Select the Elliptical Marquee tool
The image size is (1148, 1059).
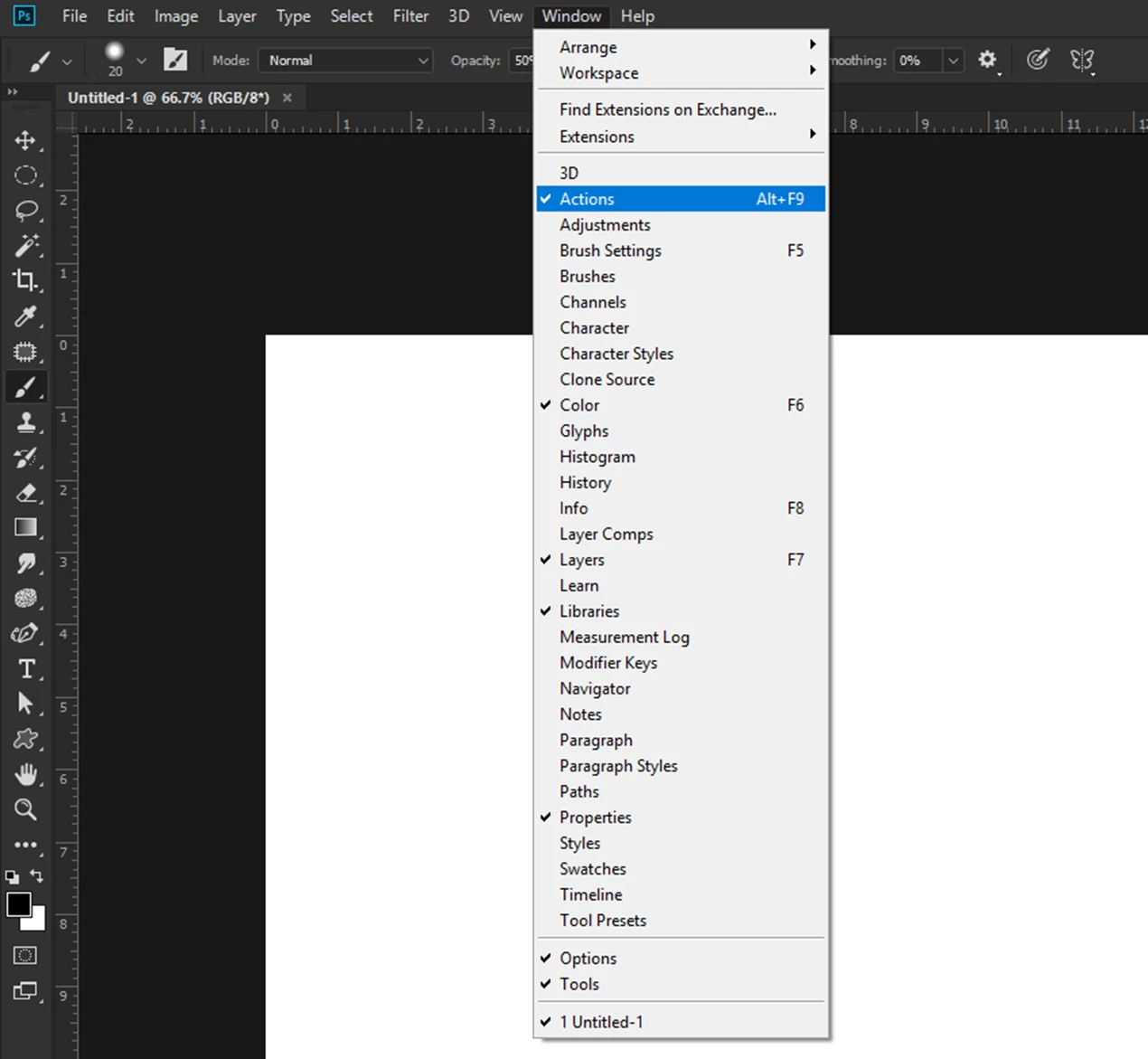point(25,175)
